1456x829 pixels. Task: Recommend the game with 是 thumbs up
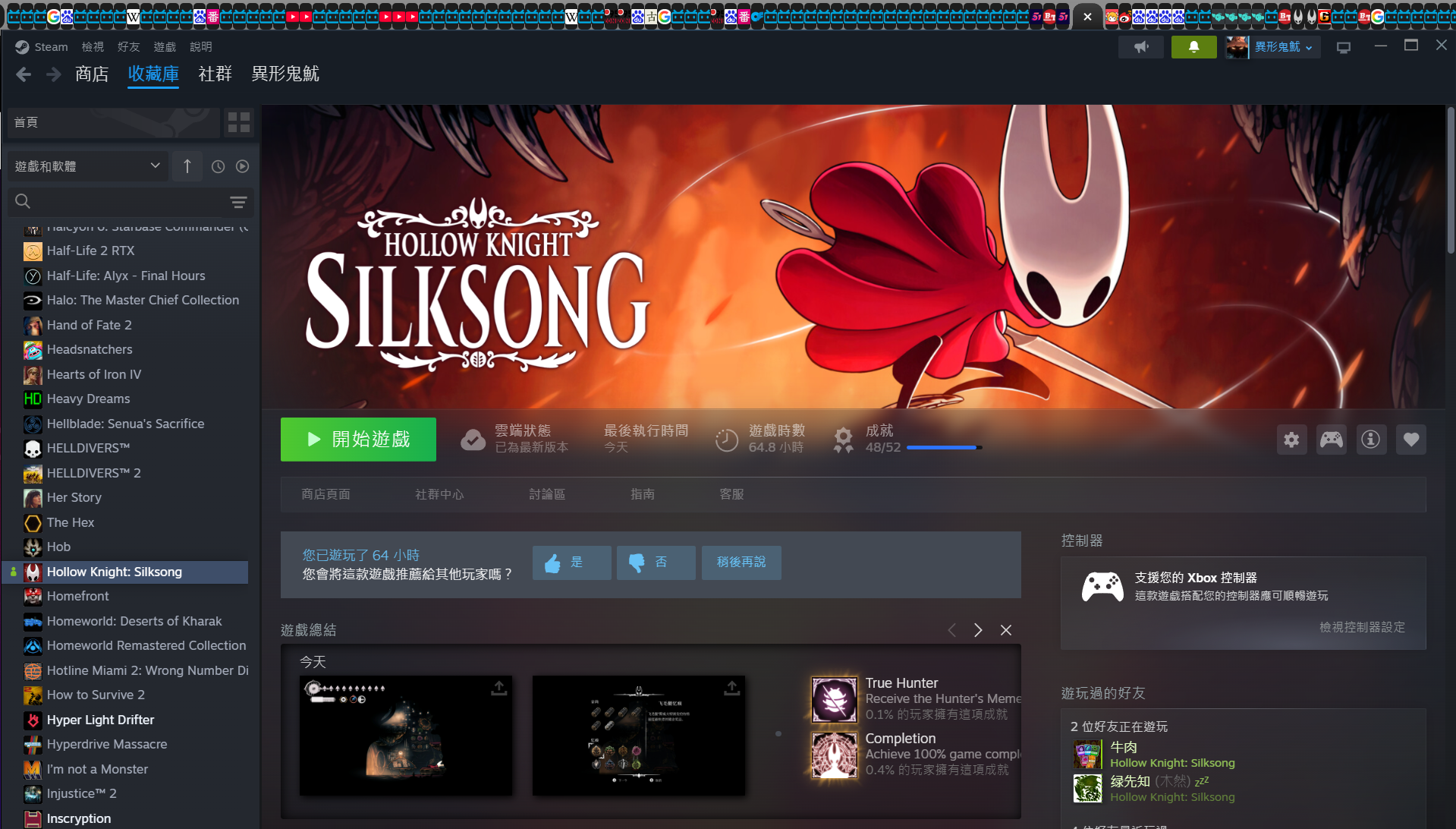571,563
